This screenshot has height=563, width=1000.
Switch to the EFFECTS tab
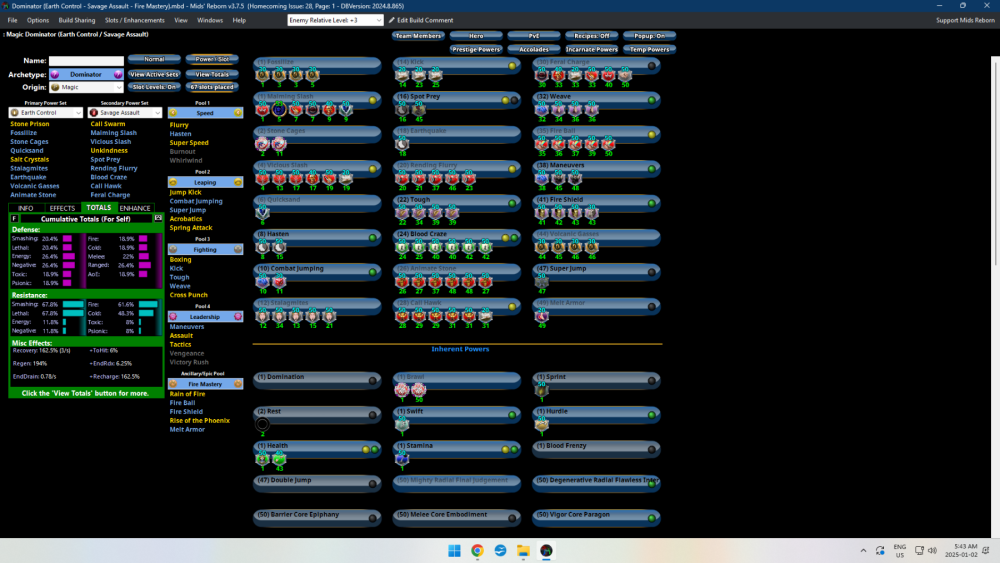(x=62, y=208)
